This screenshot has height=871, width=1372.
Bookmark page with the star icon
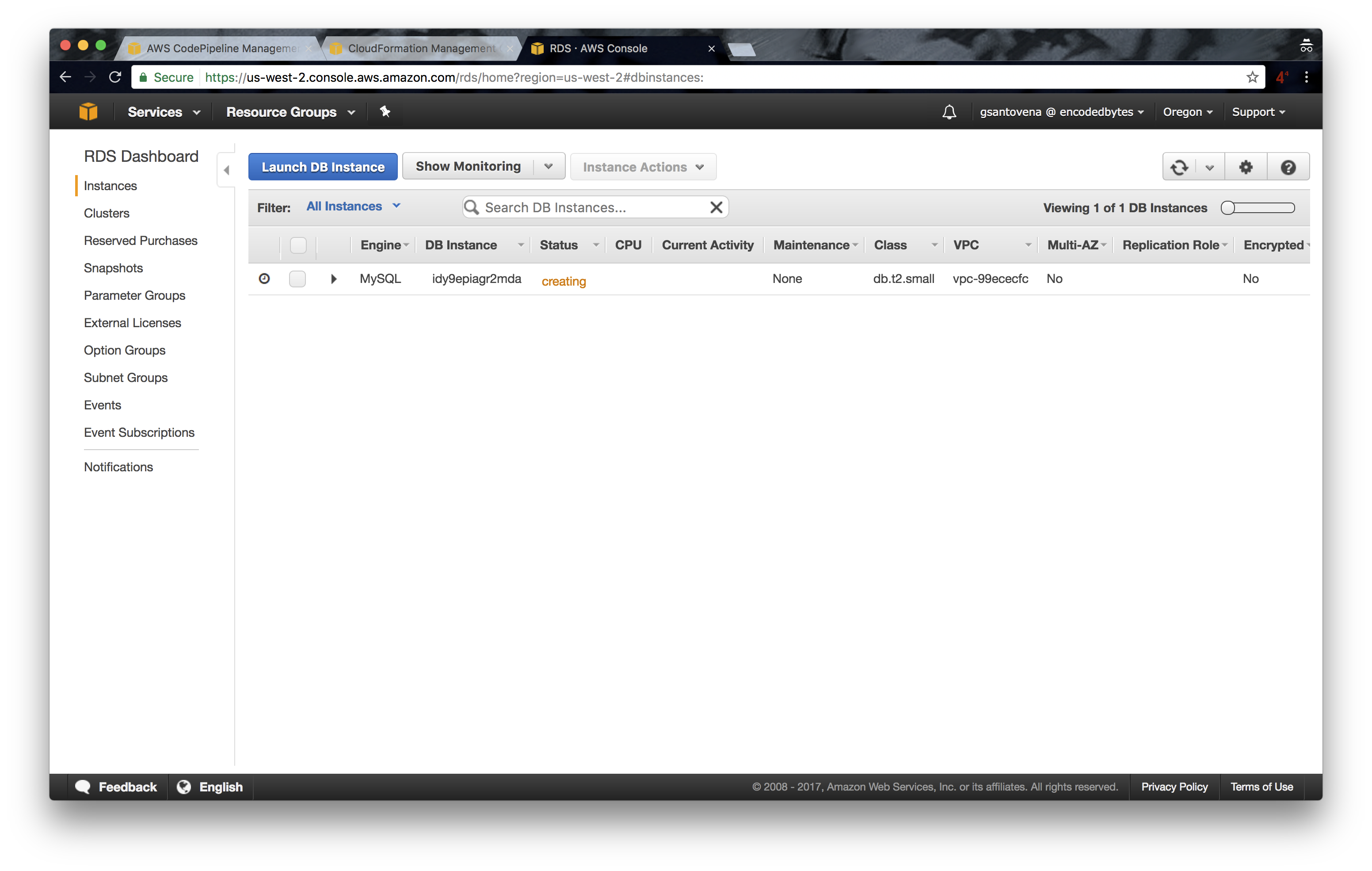click(x=1252, y=77)
